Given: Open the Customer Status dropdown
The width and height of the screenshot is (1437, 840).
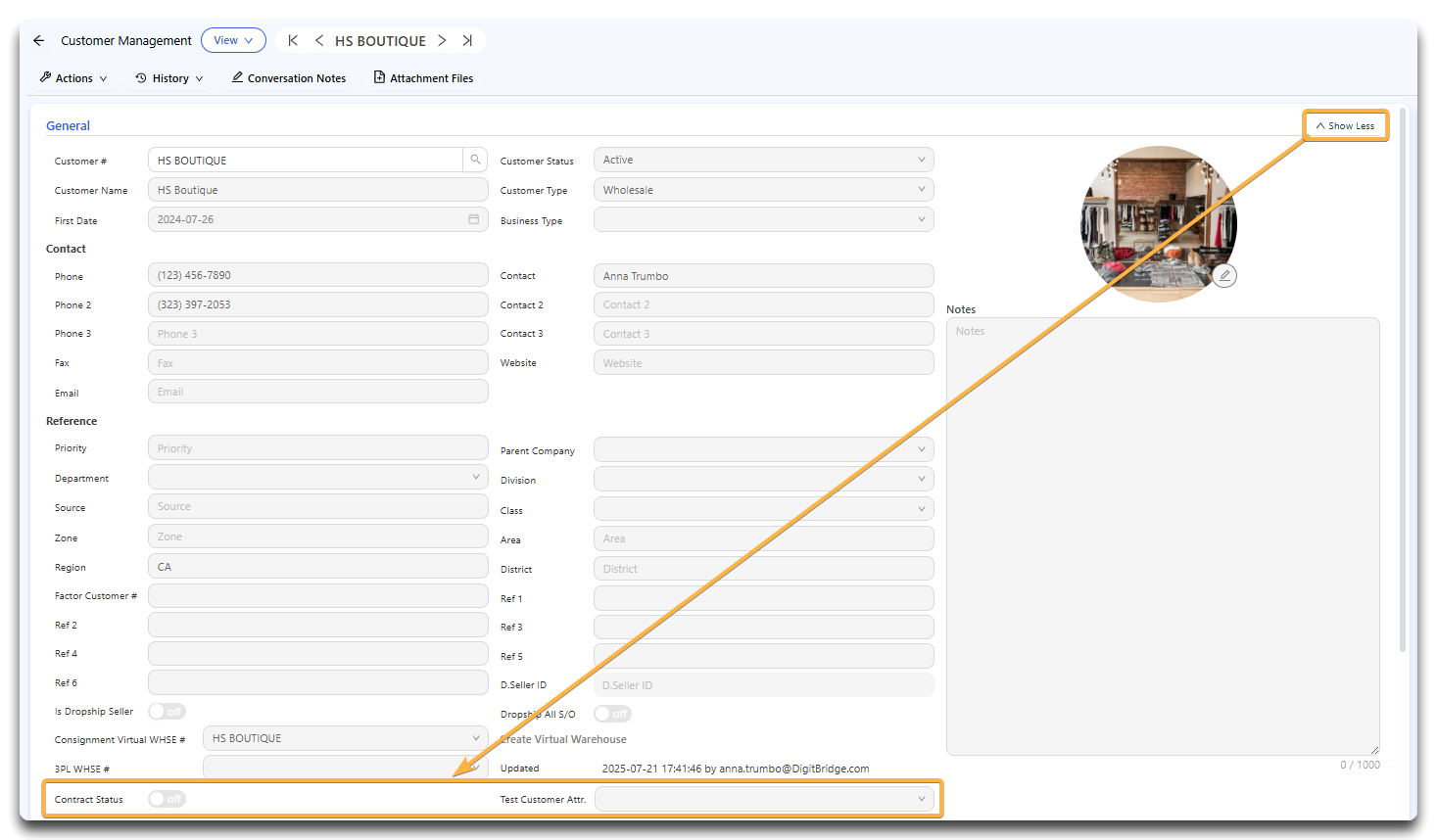Looking at the screenshot, I should [x=764, y=160].
